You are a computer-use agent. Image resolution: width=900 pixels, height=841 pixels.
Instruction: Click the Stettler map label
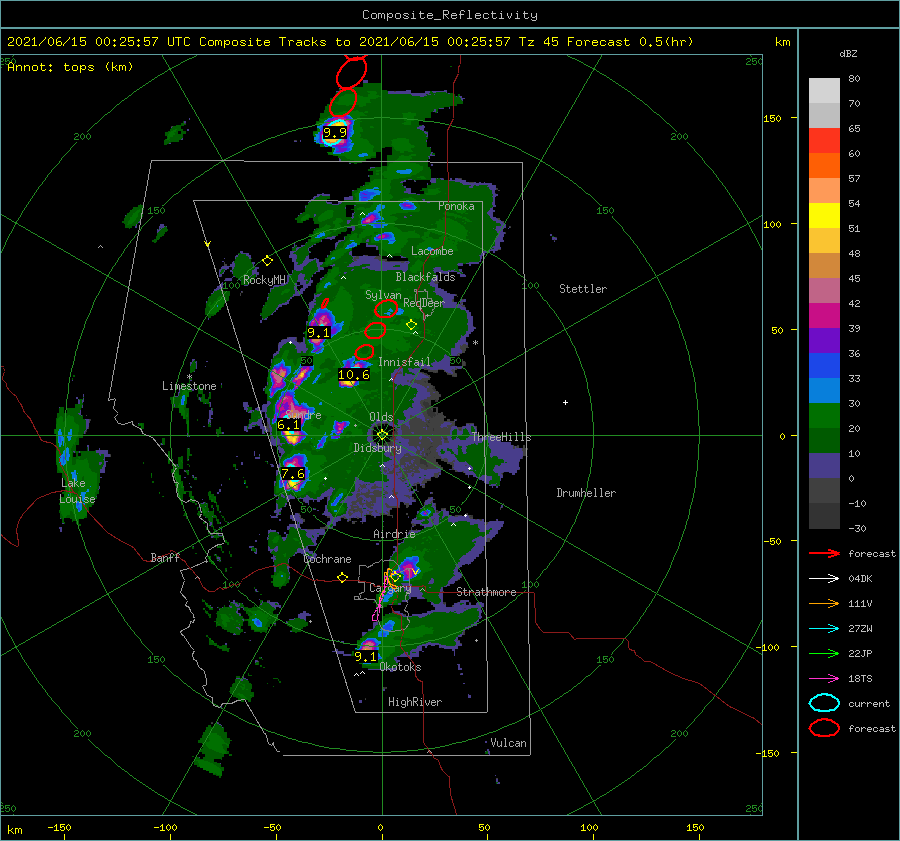583,289
